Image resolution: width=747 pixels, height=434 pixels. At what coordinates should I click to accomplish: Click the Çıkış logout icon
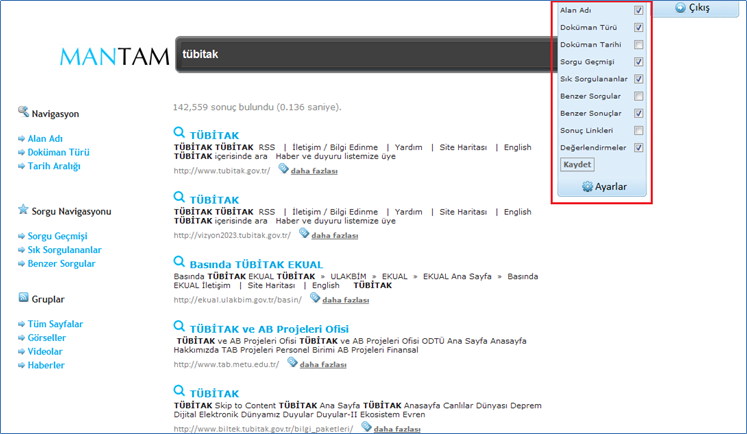point(680,8)
